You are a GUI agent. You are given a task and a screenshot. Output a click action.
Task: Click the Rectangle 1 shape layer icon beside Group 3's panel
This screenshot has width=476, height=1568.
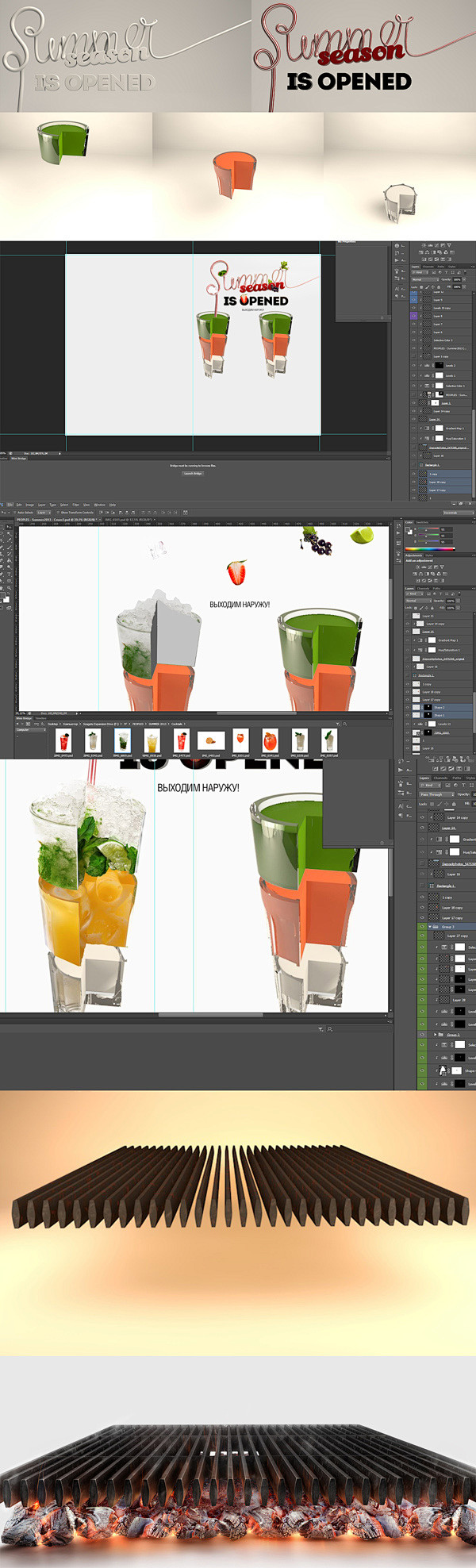pyautogui.click(x=432, y=886)
